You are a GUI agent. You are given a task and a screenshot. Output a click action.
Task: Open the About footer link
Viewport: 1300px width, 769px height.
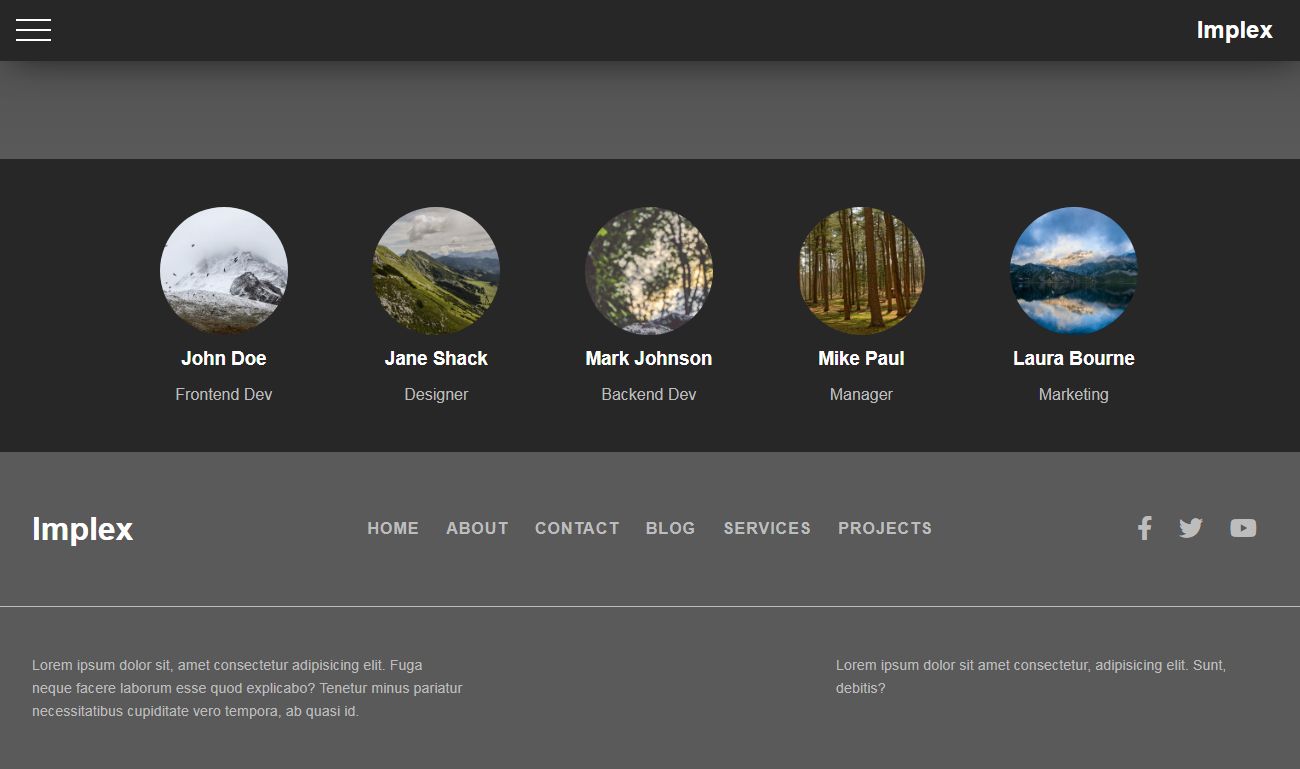pyautogui.click(x=477, y=528)
